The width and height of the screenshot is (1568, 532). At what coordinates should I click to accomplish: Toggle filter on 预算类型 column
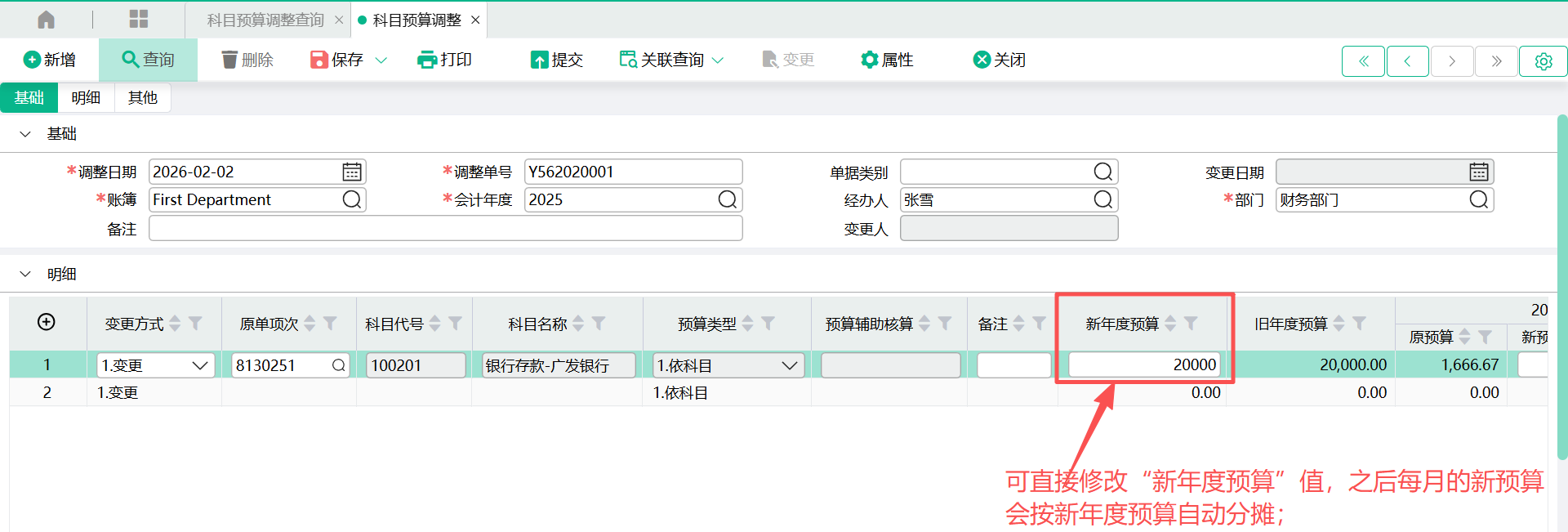pyautogui.click(x=768, y=324)
